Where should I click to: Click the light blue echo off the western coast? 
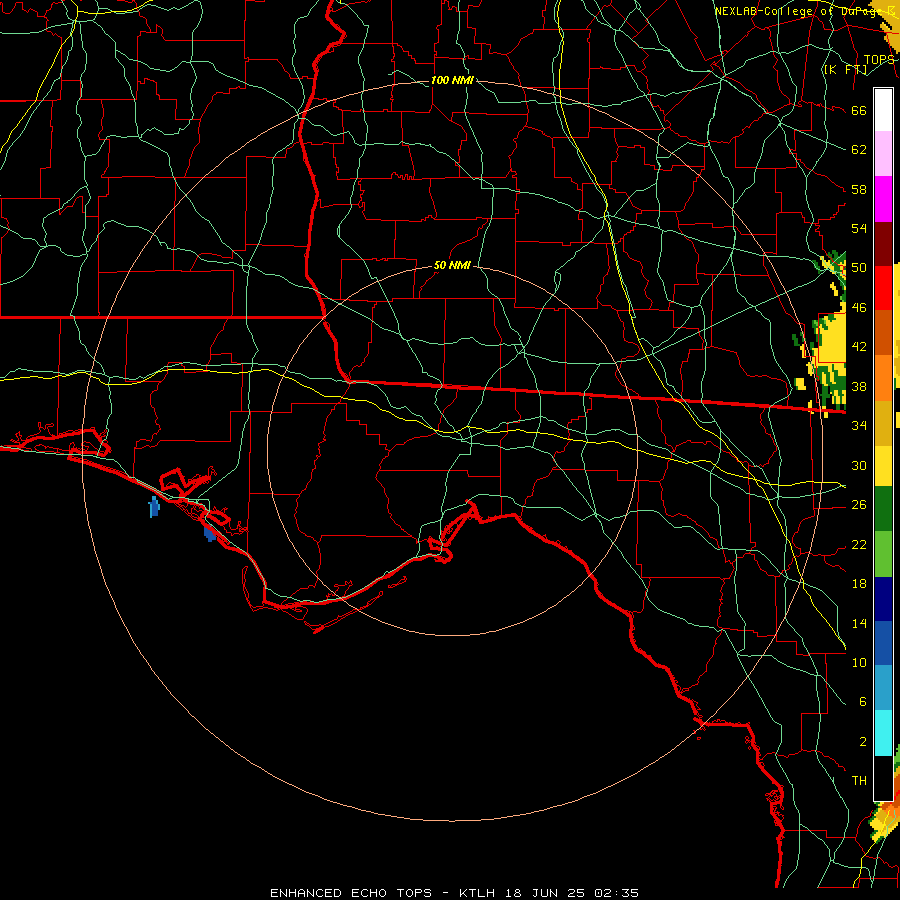[x=154, y=507]
